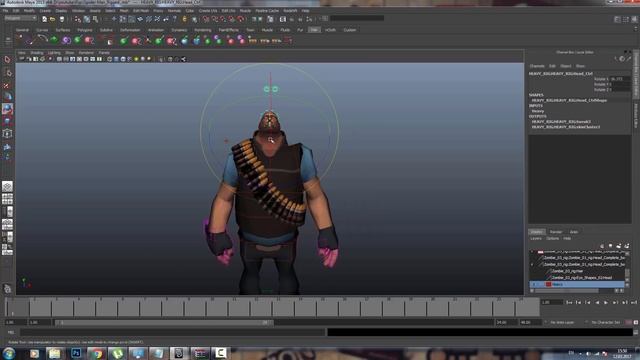
Task: Select the Soft Modification tool
Action: (x=7, y=146)
